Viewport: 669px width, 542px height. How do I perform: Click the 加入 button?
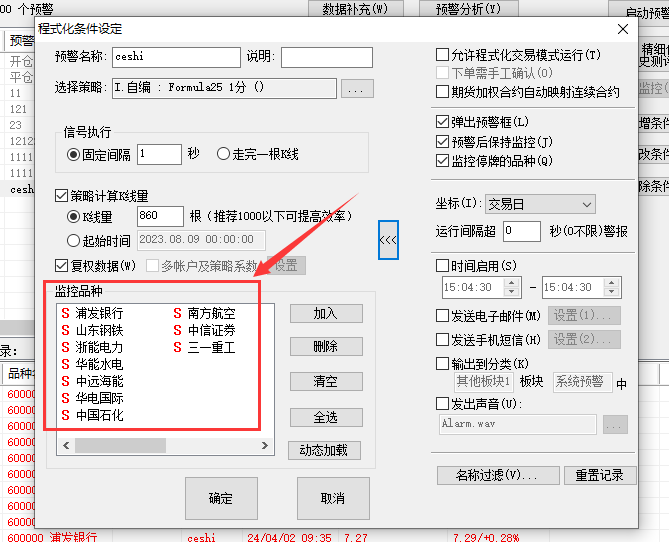326,314
